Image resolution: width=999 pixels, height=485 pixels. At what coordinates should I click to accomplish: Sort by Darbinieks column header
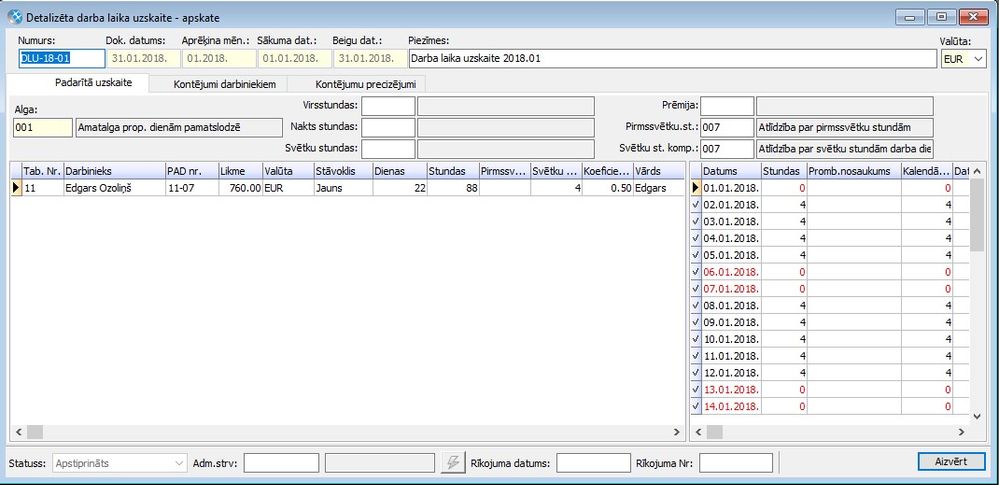[x=114, y=171]
